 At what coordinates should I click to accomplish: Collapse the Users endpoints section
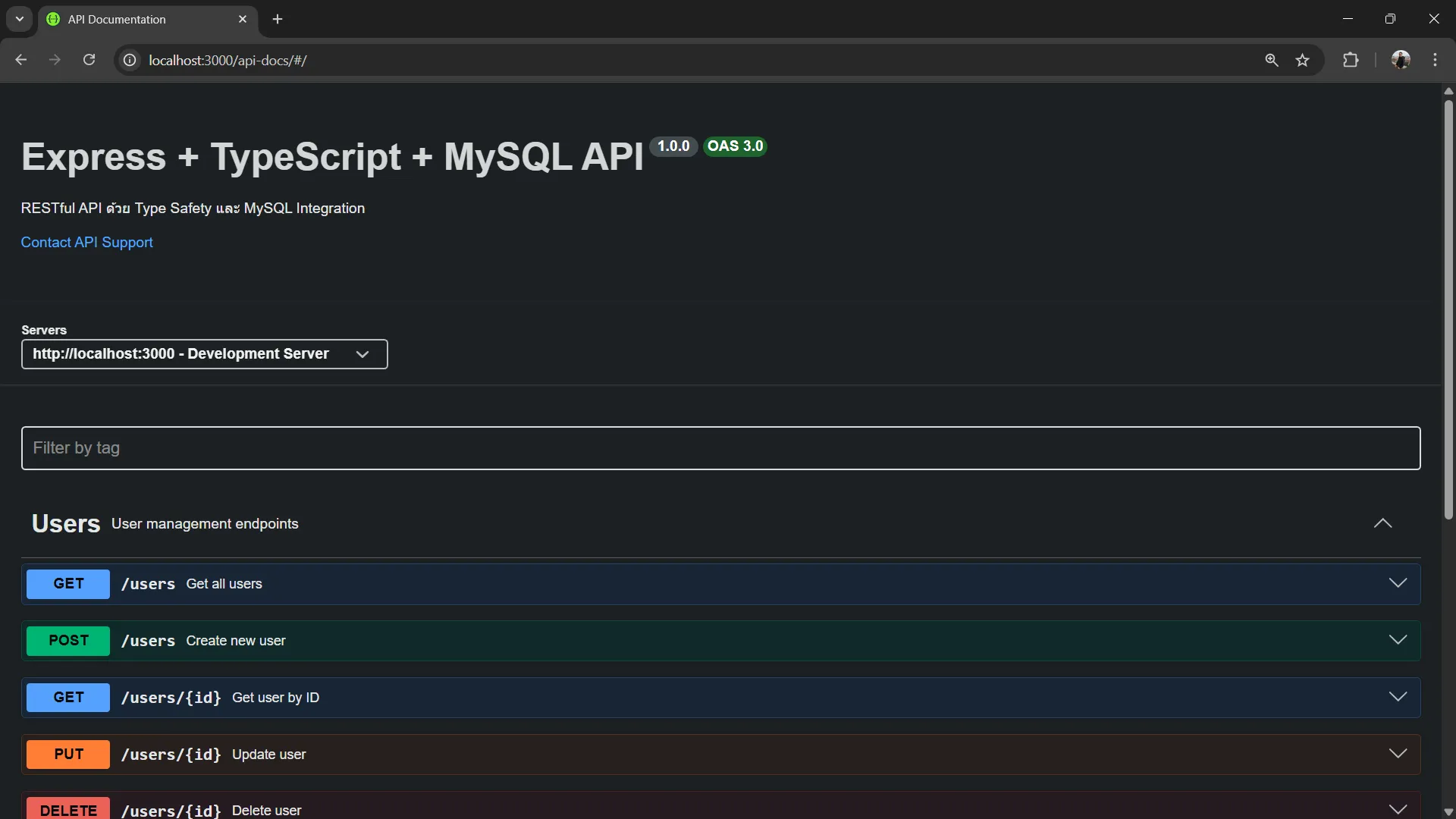pos(1383,523)
